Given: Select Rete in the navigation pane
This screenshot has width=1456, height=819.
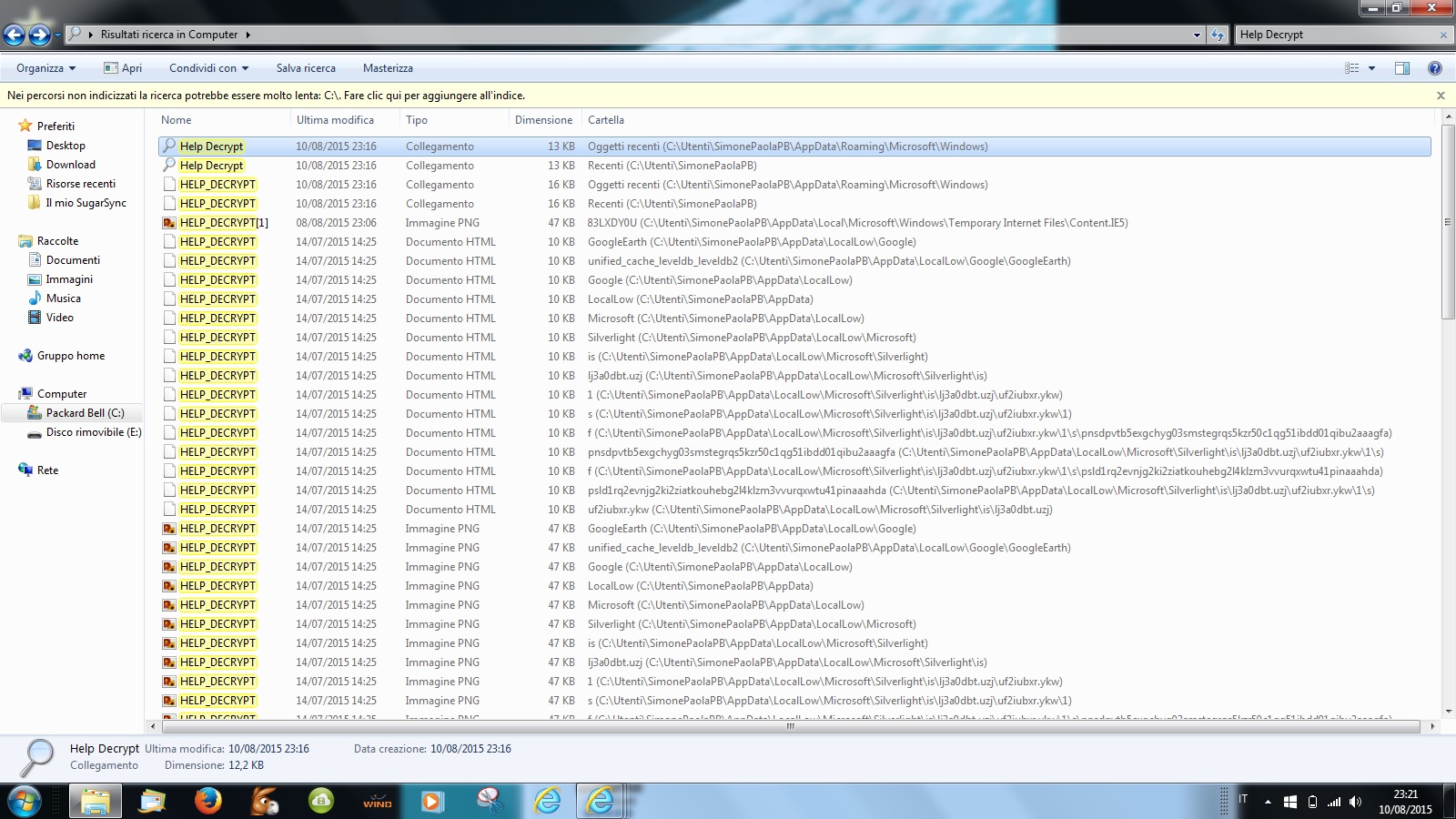Looking at the screenshot, I should click(x=47, y=470).
